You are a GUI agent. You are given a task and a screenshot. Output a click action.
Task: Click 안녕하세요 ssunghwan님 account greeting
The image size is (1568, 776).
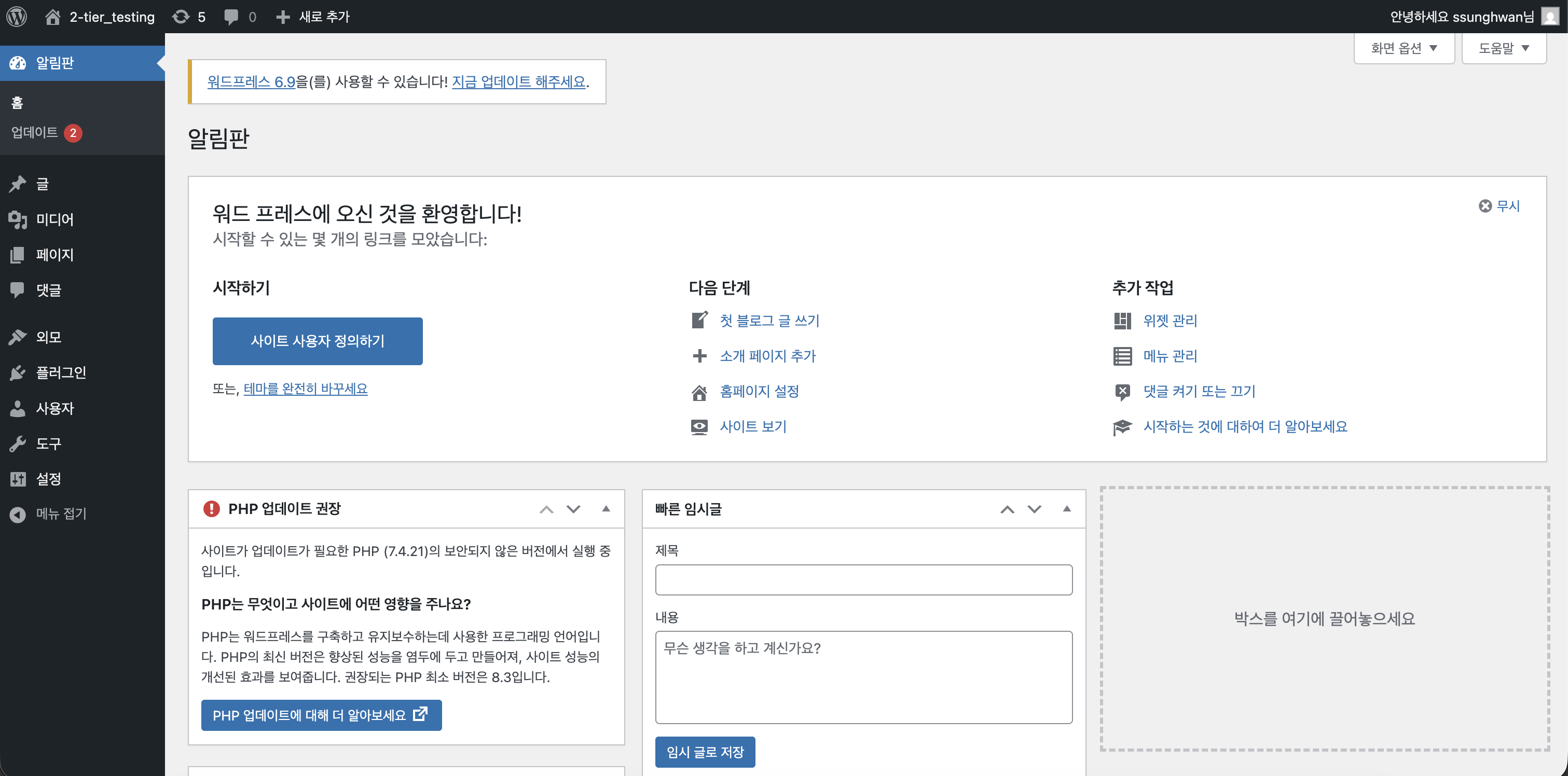pyautogui.click(x=1462, y=17)
